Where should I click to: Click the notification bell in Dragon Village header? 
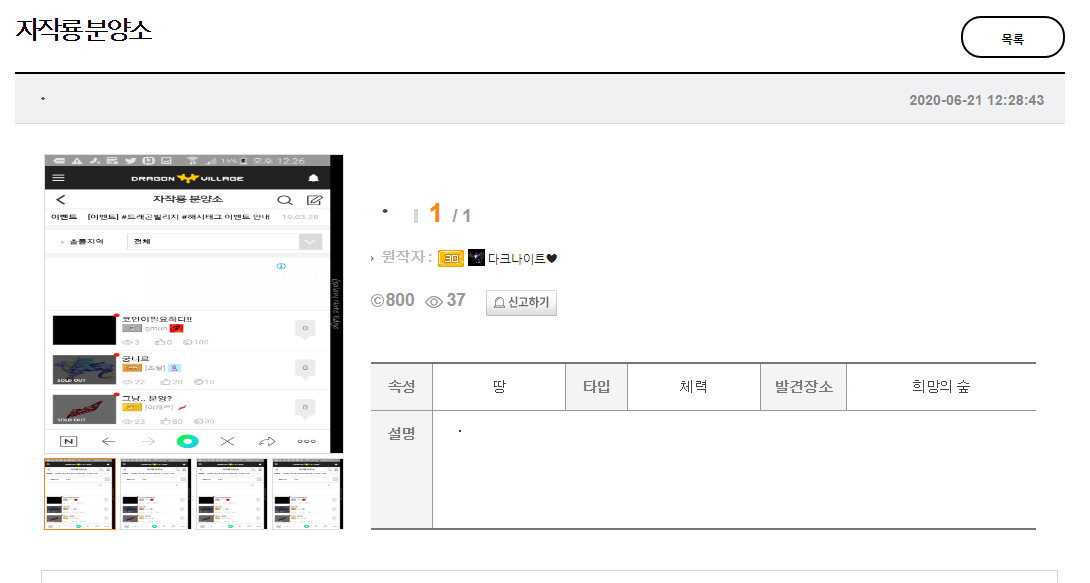tap(314, 178)
